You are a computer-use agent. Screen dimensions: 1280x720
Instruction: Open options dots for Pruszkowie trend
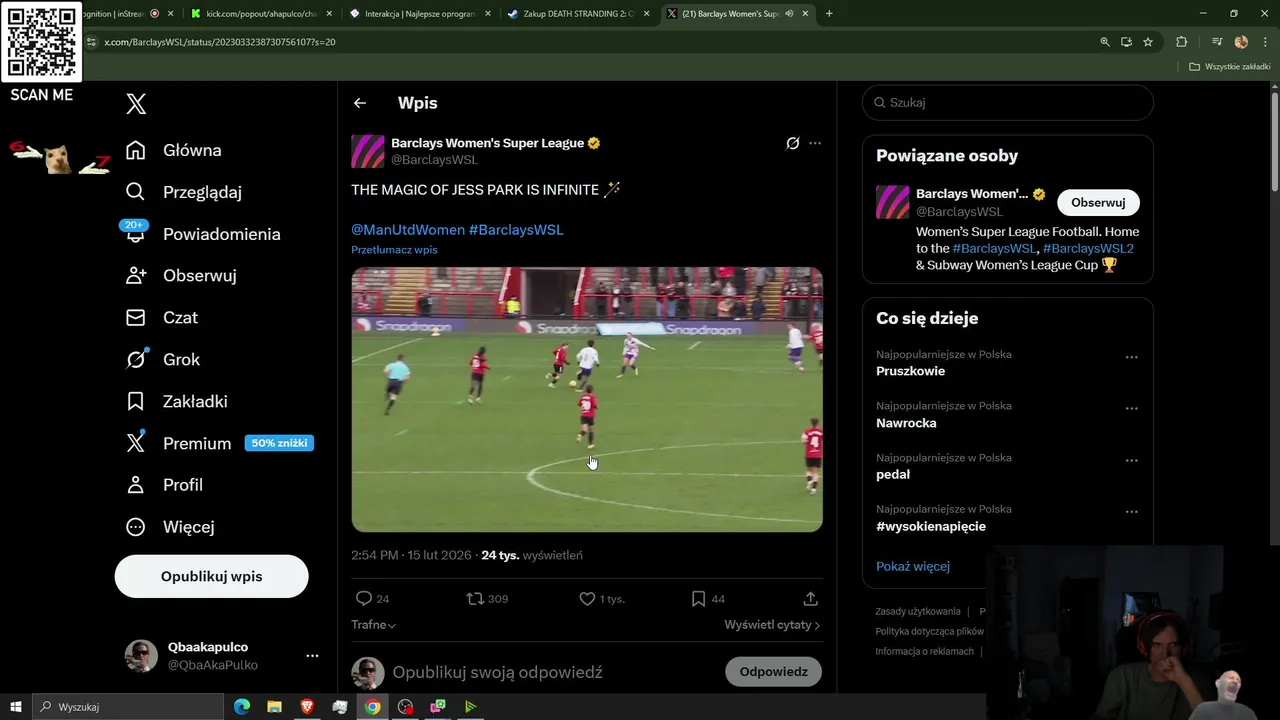(x=1132, y=357)
